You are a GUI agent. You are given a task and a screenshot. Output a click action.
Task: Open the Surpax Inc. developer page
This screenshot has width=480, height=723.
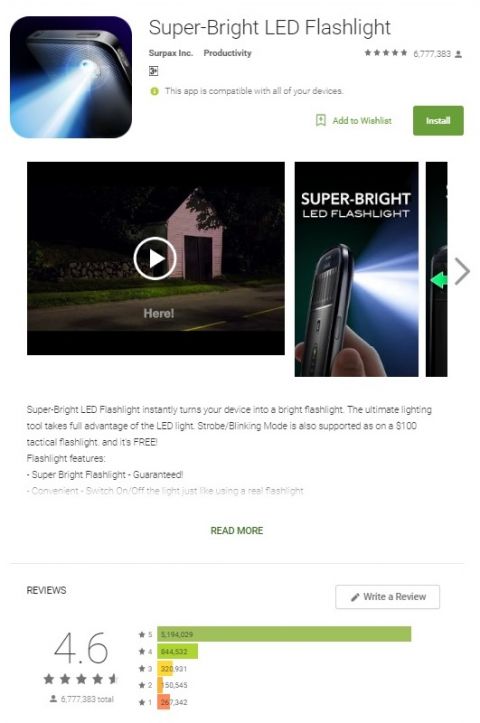click(x=171, y=53)
